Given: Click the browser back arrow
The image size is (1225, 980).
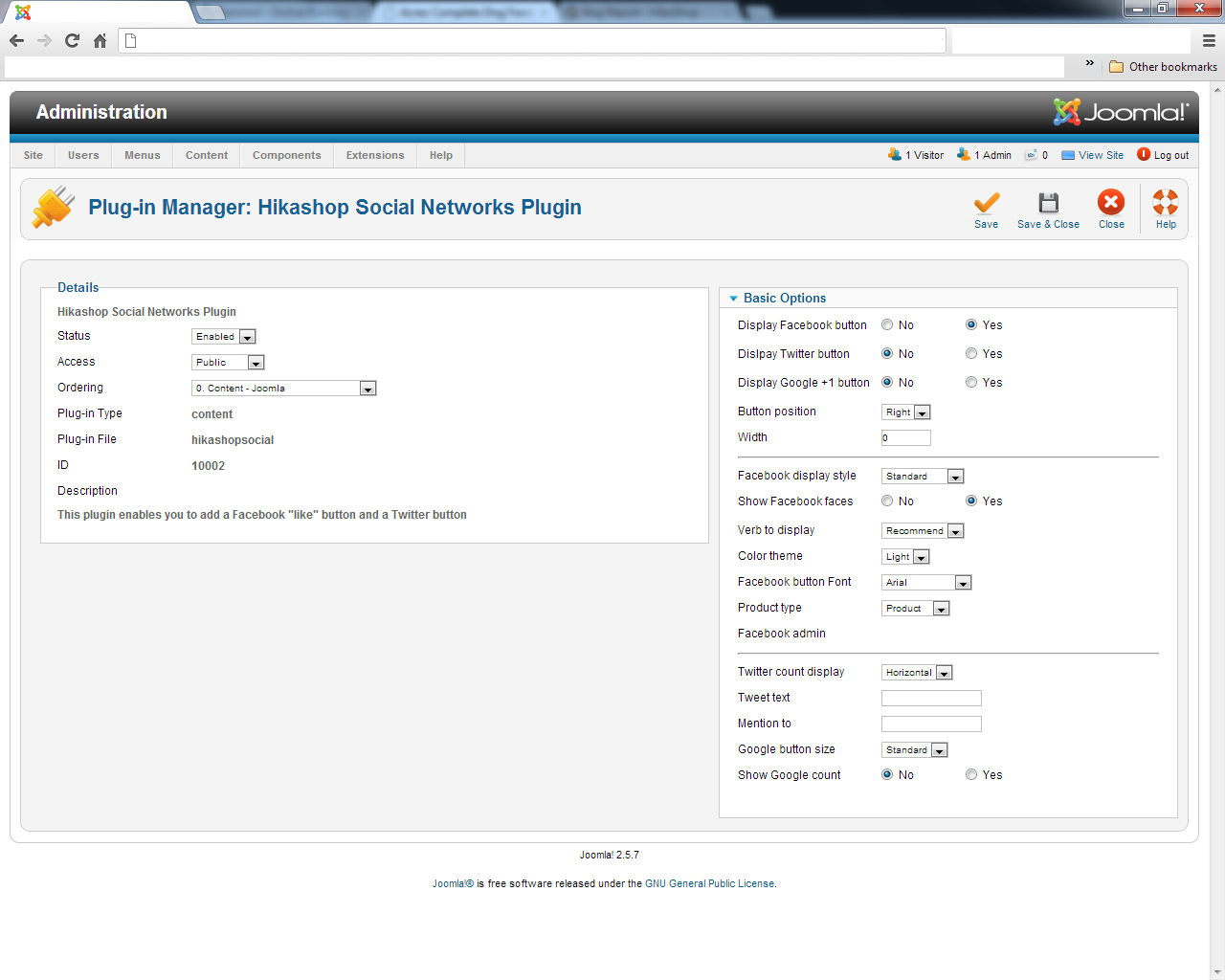Looking at the screenshot, I should 16,40.
